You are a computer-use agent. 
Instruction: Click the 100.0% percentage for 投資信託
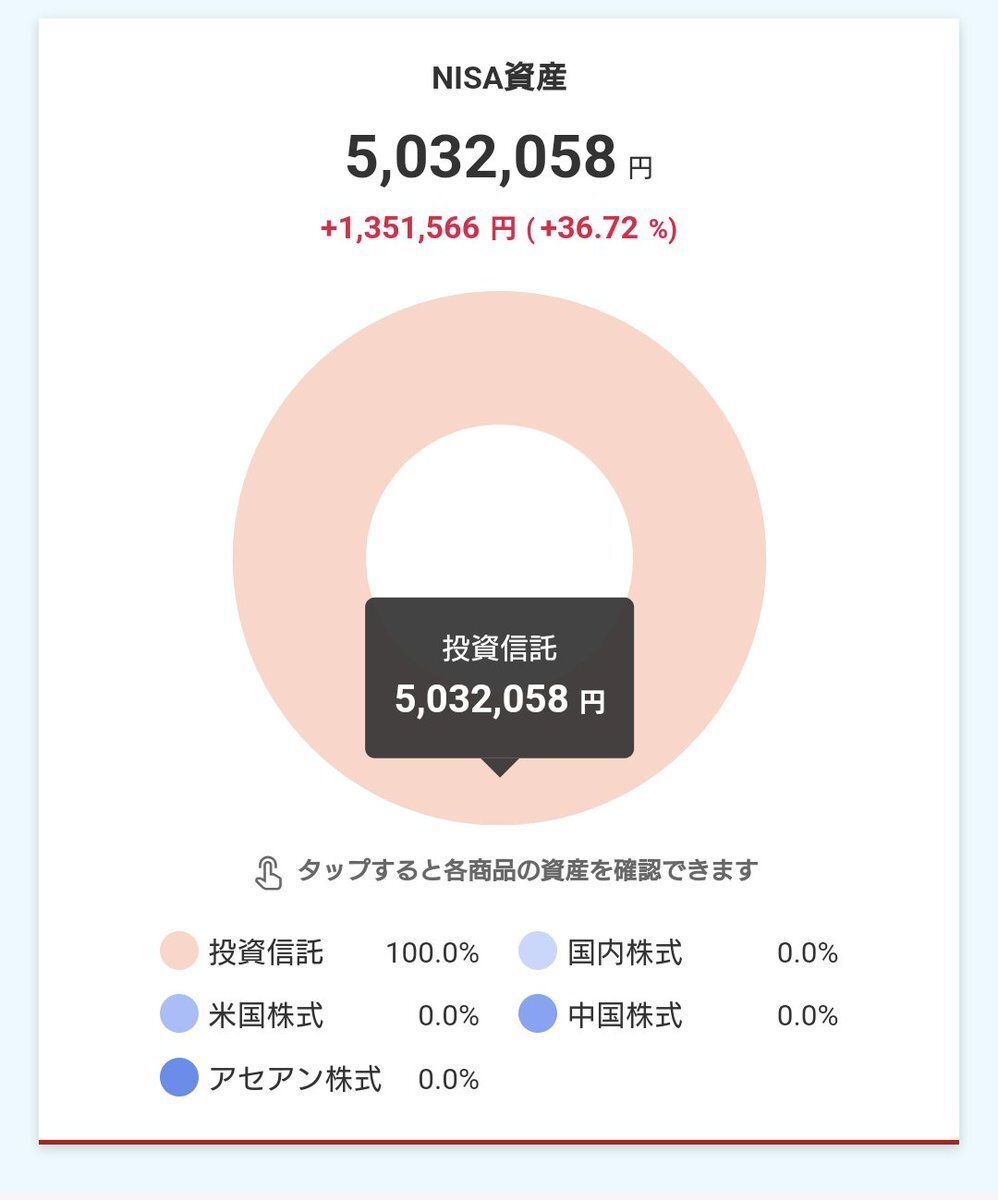[x=432, y=953]
